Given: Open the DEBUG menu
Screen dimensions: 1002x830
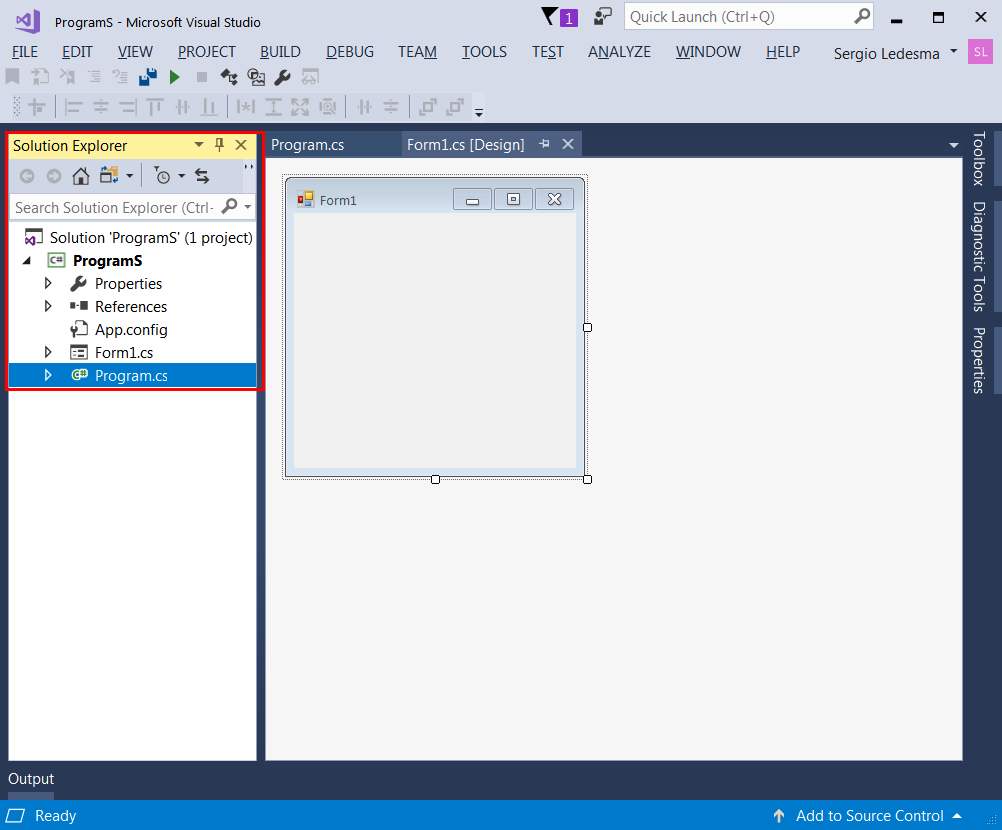Looking at the screenshot, I should point(350,52).
